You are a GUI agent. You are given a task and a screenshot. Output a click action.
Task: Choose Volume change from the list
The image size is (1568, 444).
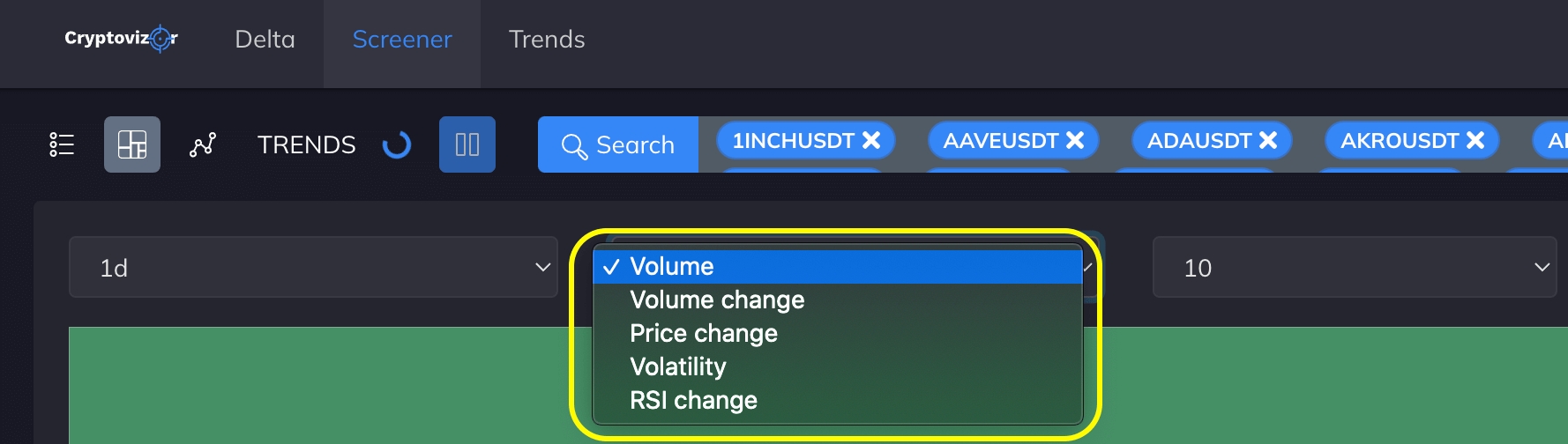coord(717,300)
